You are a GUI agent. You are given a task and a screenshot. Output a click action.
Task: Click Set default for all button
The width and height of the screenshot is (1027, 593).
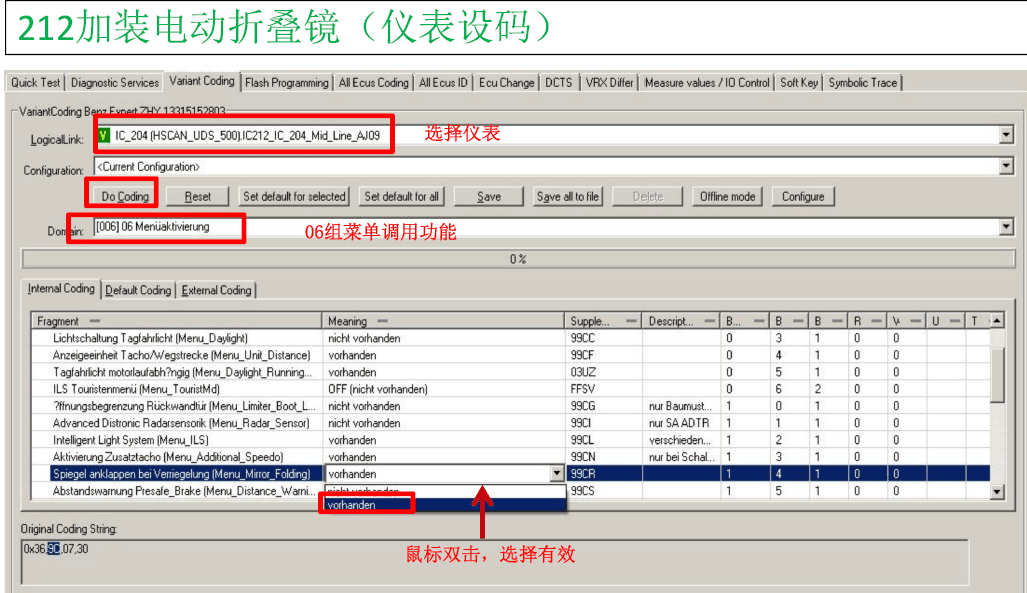tap(401, 197)
